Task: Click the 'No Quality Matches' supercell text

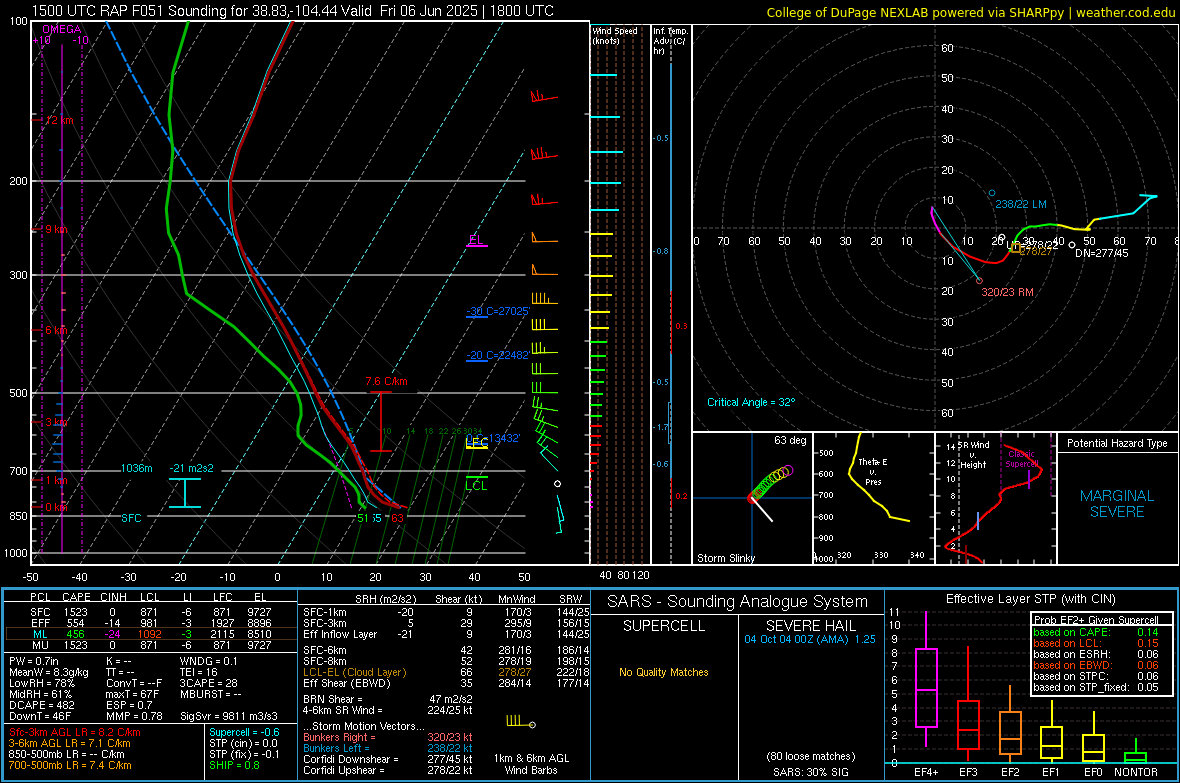Action: [664, 672]
